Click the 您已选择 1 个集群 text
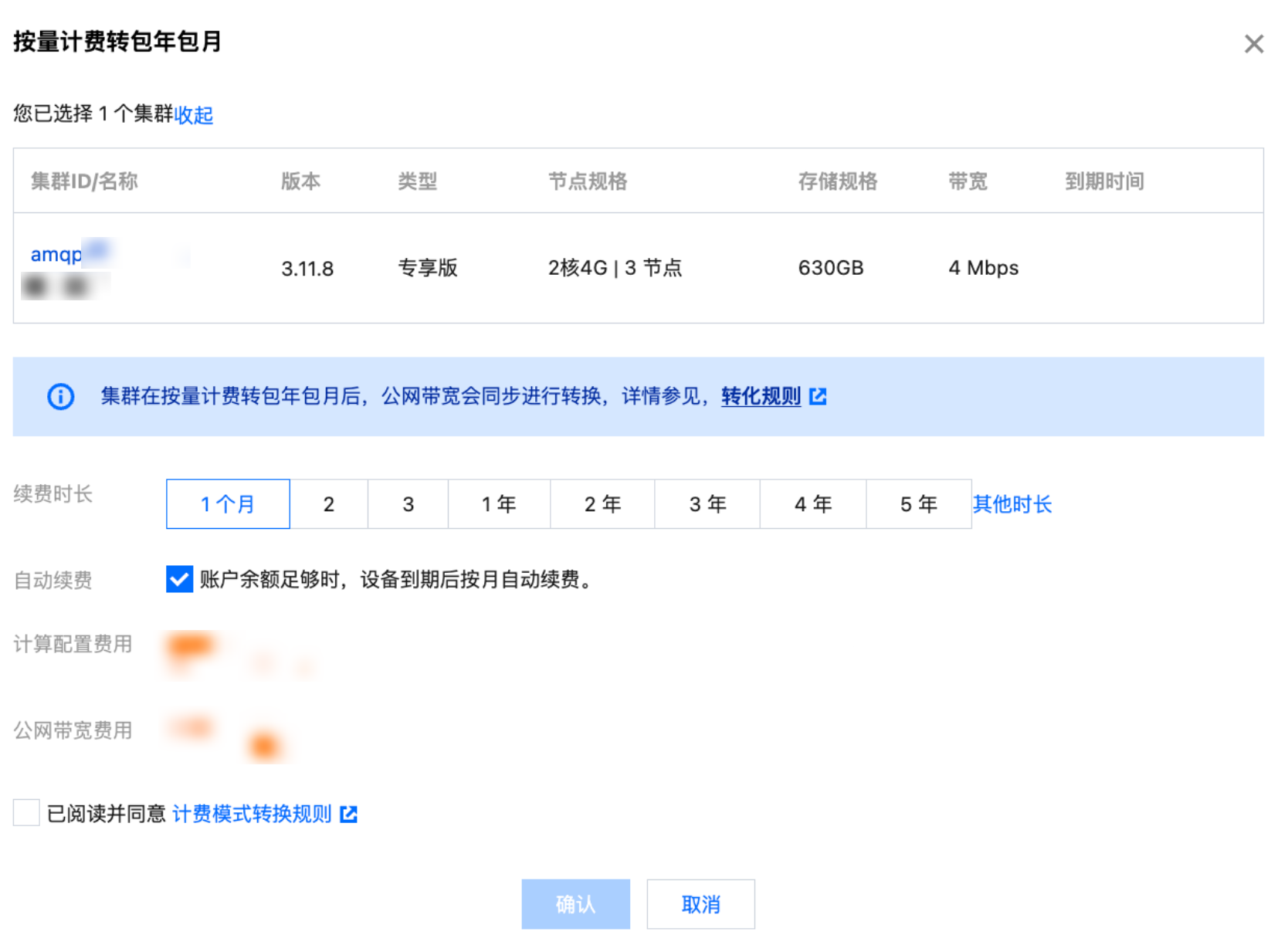1288x945 pixels. (93, 114)
